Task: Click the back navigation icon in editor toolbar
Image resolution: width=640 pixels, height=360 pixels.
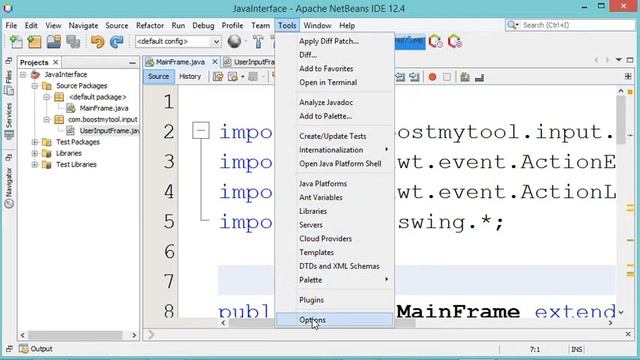Action: [x=233, y=77]
